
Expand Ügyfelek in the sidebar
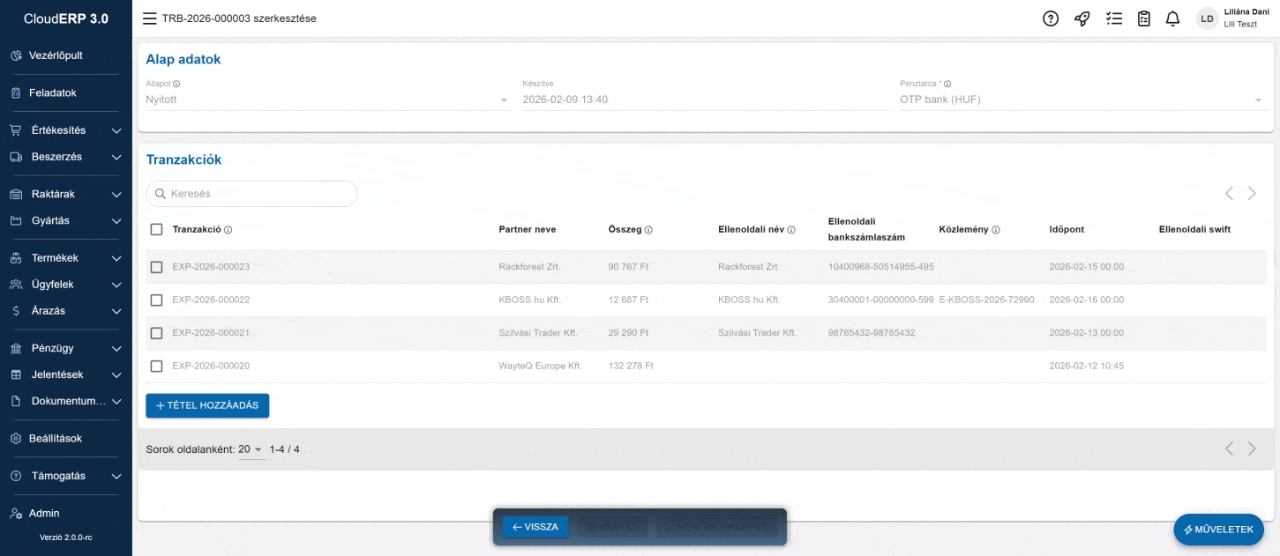pos(66,284)
